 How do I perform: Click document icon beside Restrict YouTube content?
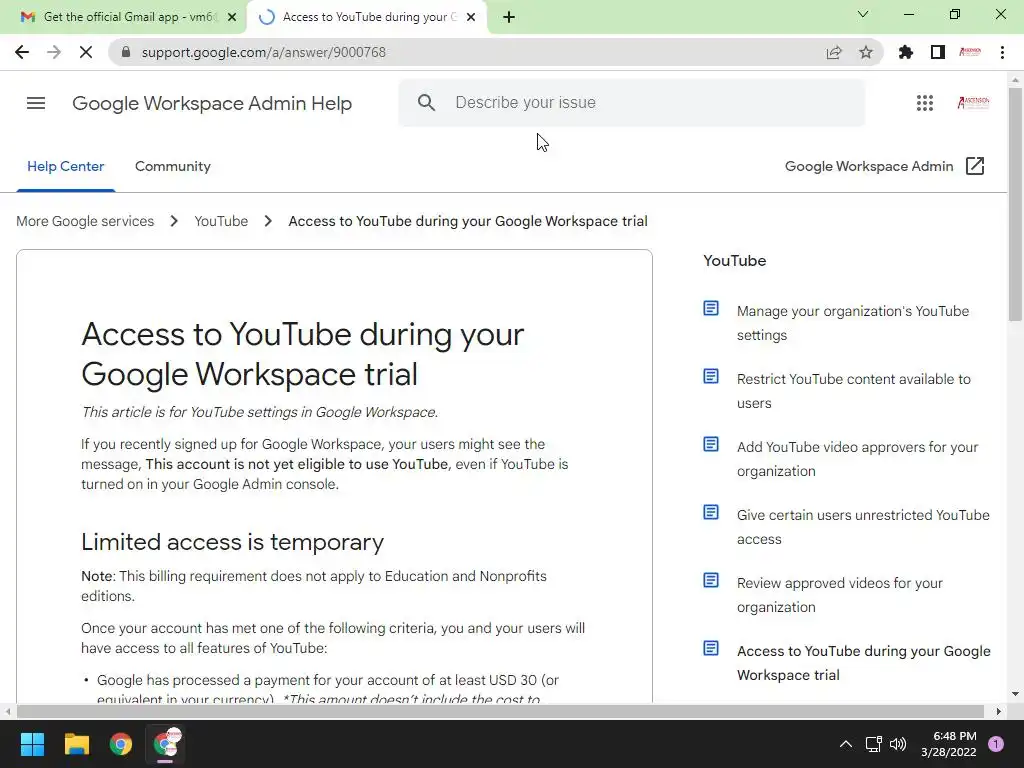(x=711, y=376)
